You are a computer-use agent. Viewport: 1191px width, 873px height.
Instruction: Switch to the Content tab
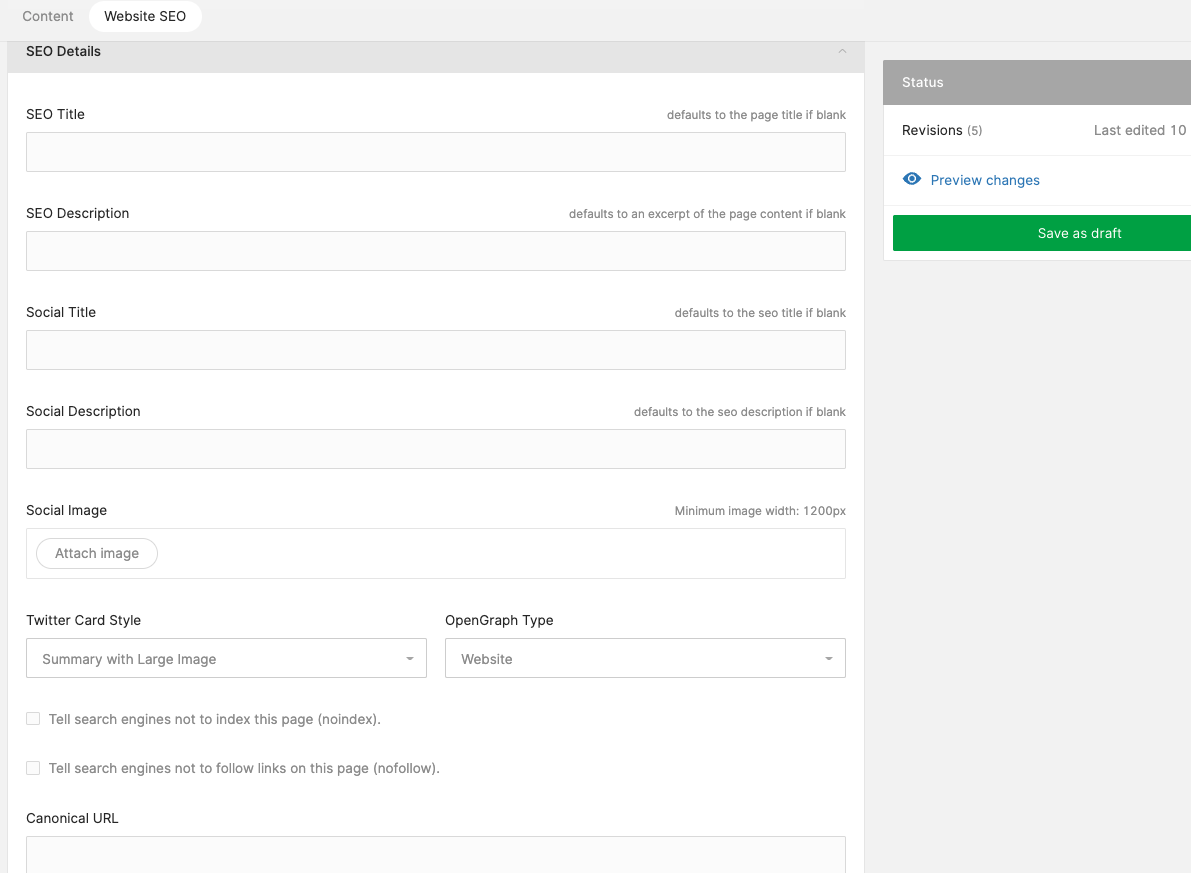(x=48, y=17)
